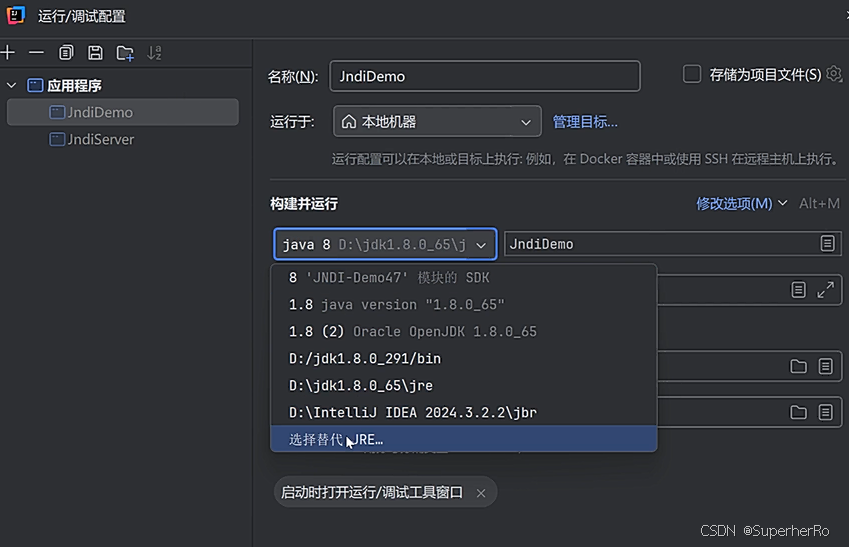Add a new run configuration

tap(8, 53)
